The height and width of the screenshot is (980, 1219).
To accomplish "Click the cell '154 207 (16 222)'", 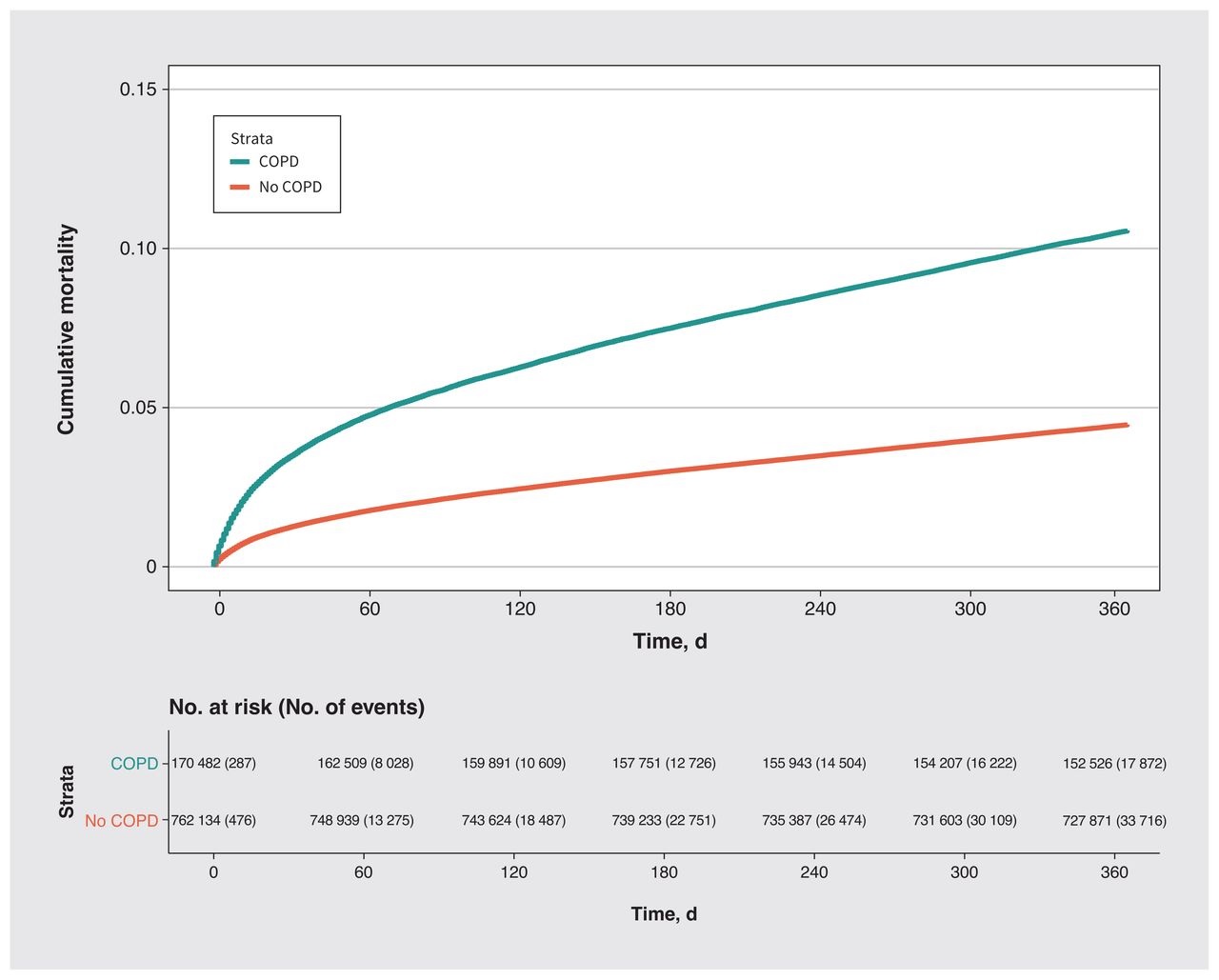I will (965, 764).
